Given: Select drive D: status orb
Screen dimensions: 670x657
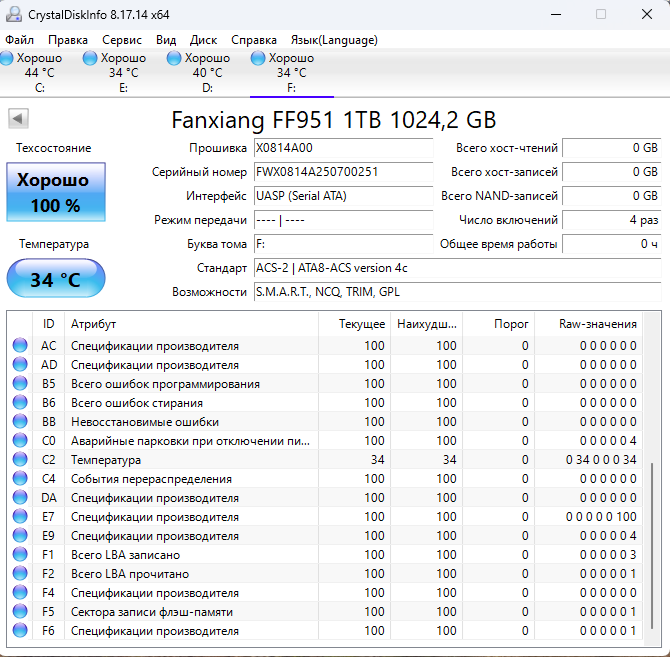Looking at the screenshot, I should [175, 58].
